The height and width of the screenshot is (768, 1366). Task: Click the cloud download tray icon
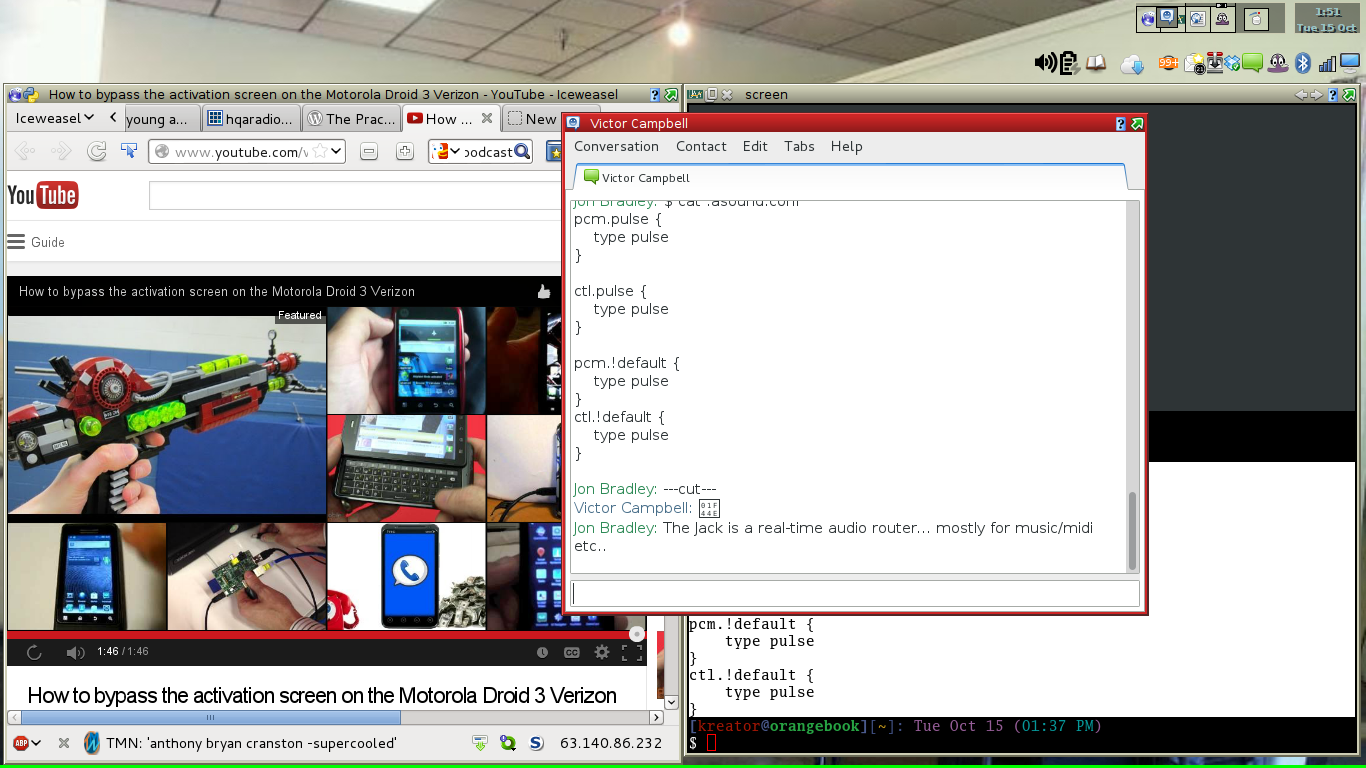click(x=1132, y=64)
